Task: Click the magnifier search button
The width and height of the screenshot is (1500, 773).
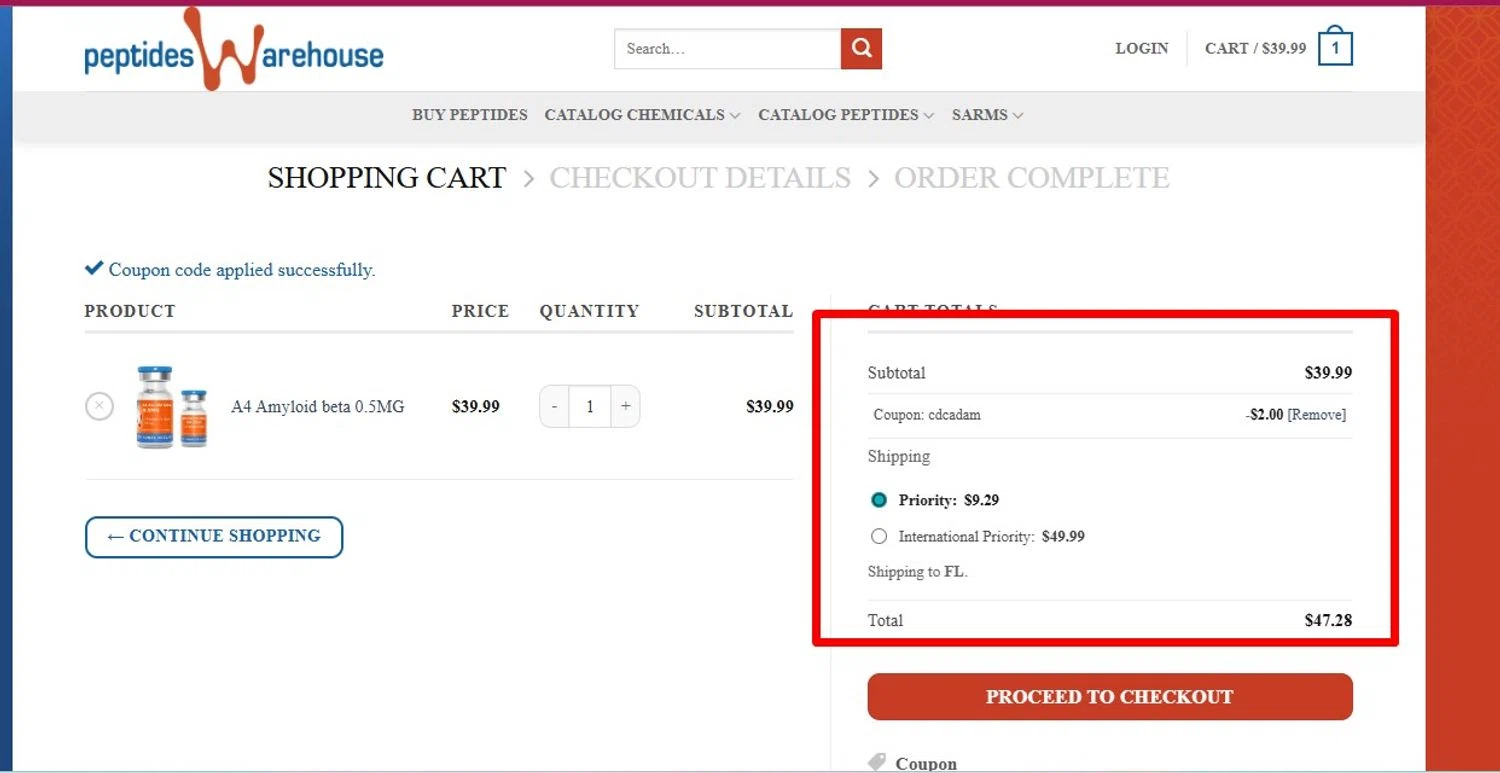Action: point(861,48)
